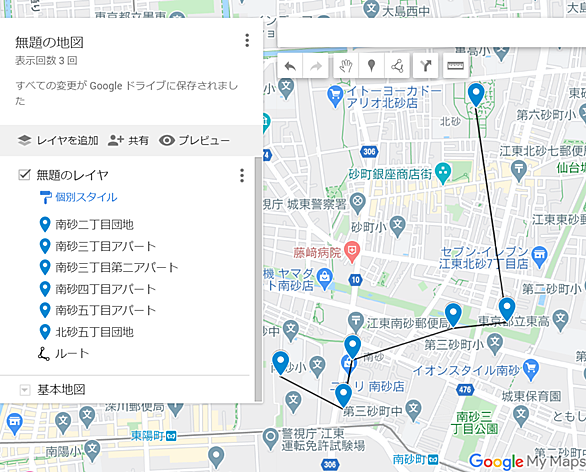The height and width of the screenshot is (472, 586).
Task: Expand the 基本地図 base map dropdown
Action: 24,390
